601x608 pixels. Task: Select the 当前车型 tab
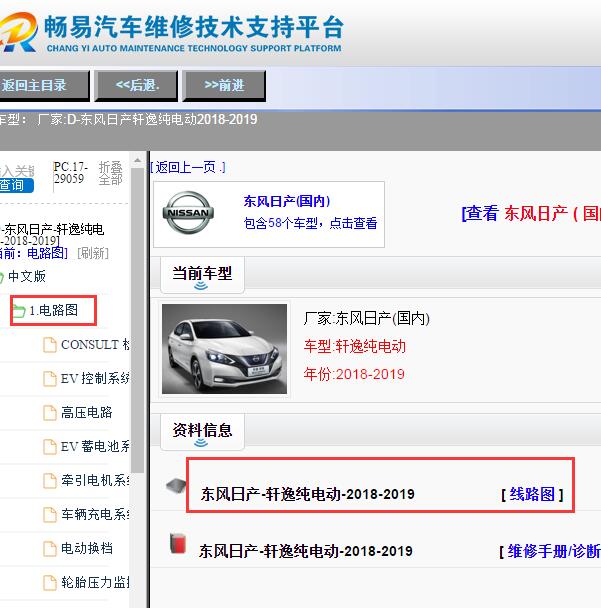click(202, 275)
